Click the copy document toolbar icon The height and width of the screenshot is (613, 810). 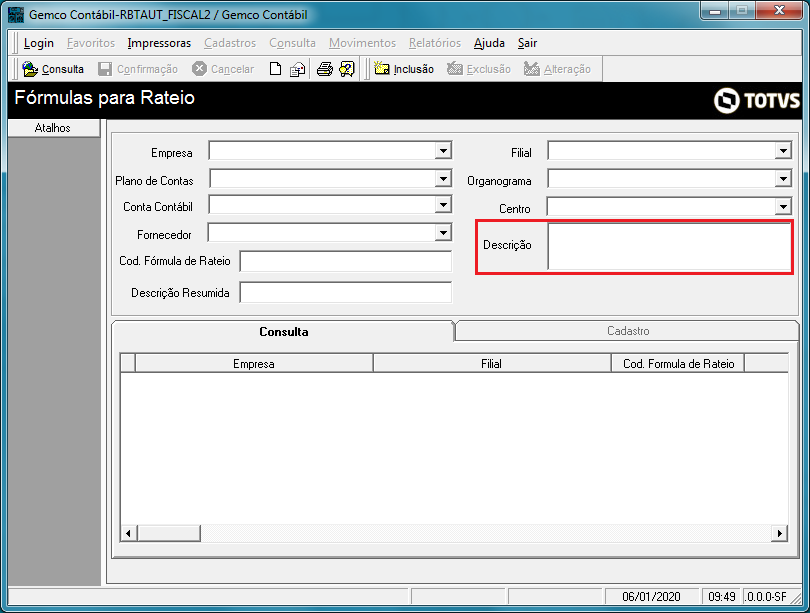[297, 69]
